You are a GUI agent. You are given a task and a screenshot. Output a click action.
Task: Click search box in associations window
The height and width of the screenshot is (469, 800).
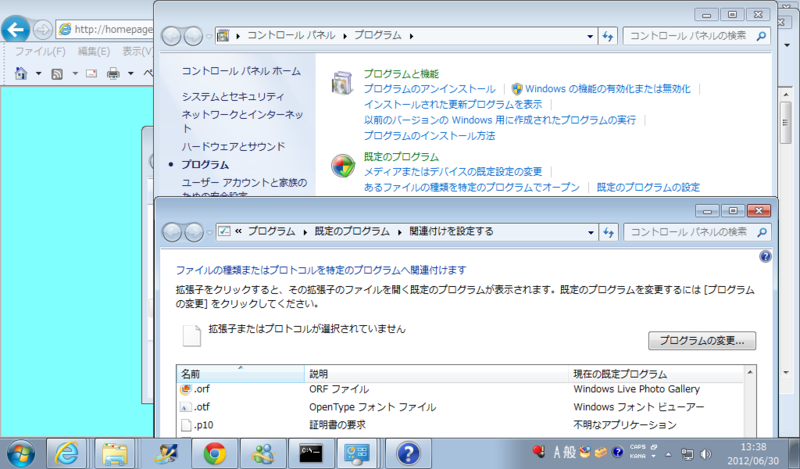pyautogui.click(x=697, y=233)
